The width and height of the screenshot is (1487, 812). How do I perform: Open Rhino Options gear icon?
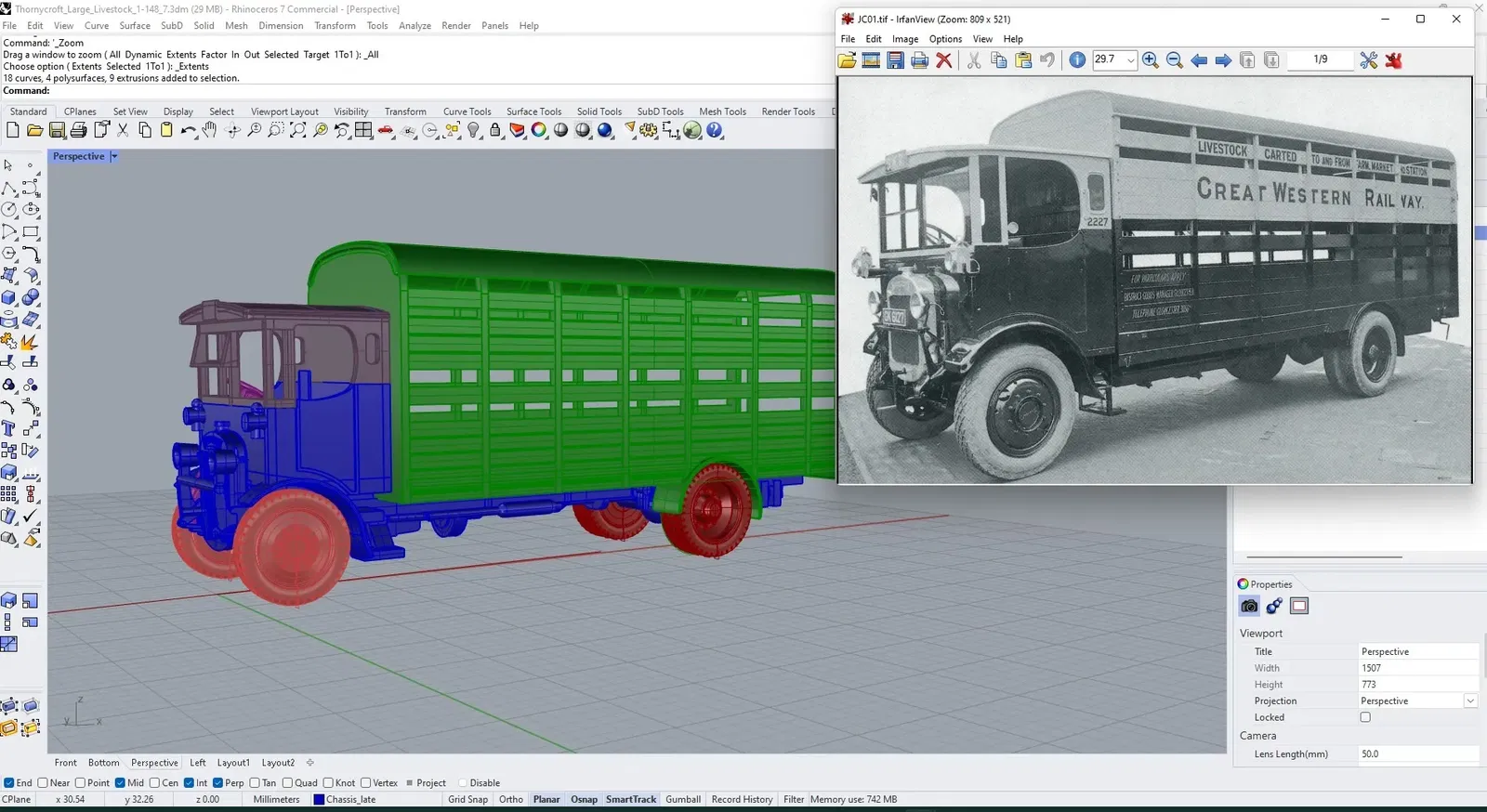[648, 131]
